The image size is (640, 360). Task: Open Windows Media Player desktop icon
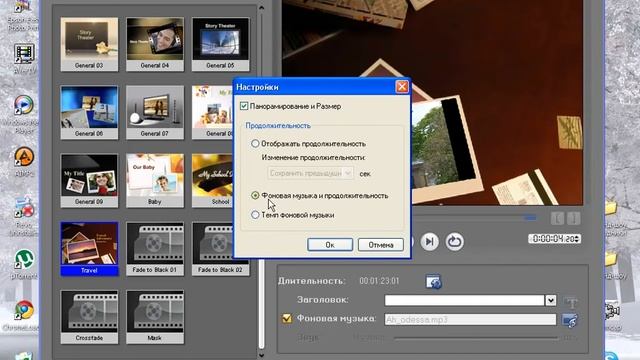coord(24,105)
